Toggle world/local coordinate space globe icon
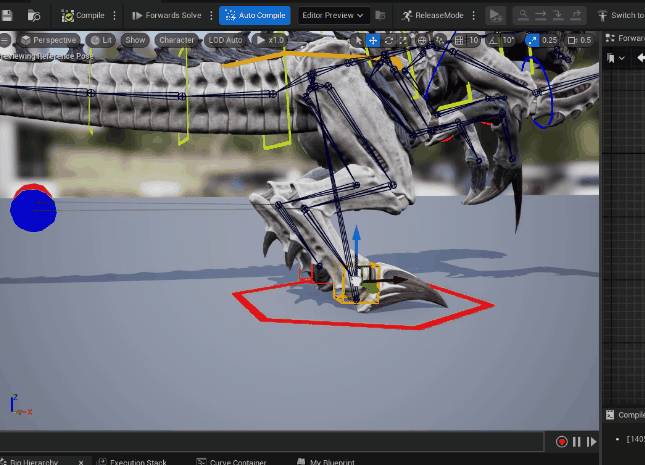Image resolution: width=645 pixels, height=465 pixels. tap(422, 40)
